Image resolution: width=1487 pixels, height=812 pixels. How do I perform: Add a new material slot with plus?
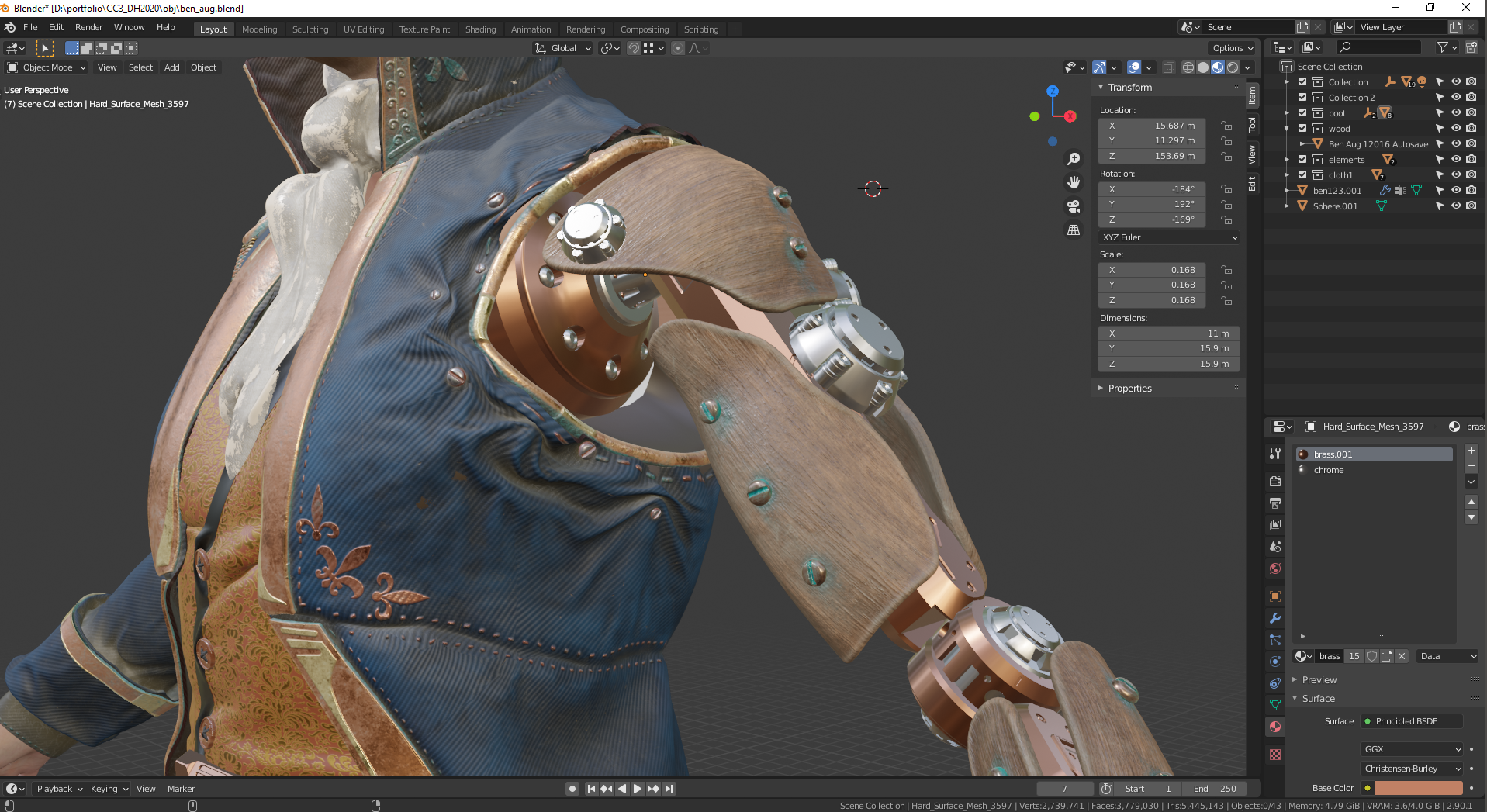pyautogui.click(x=1471, y=451)
